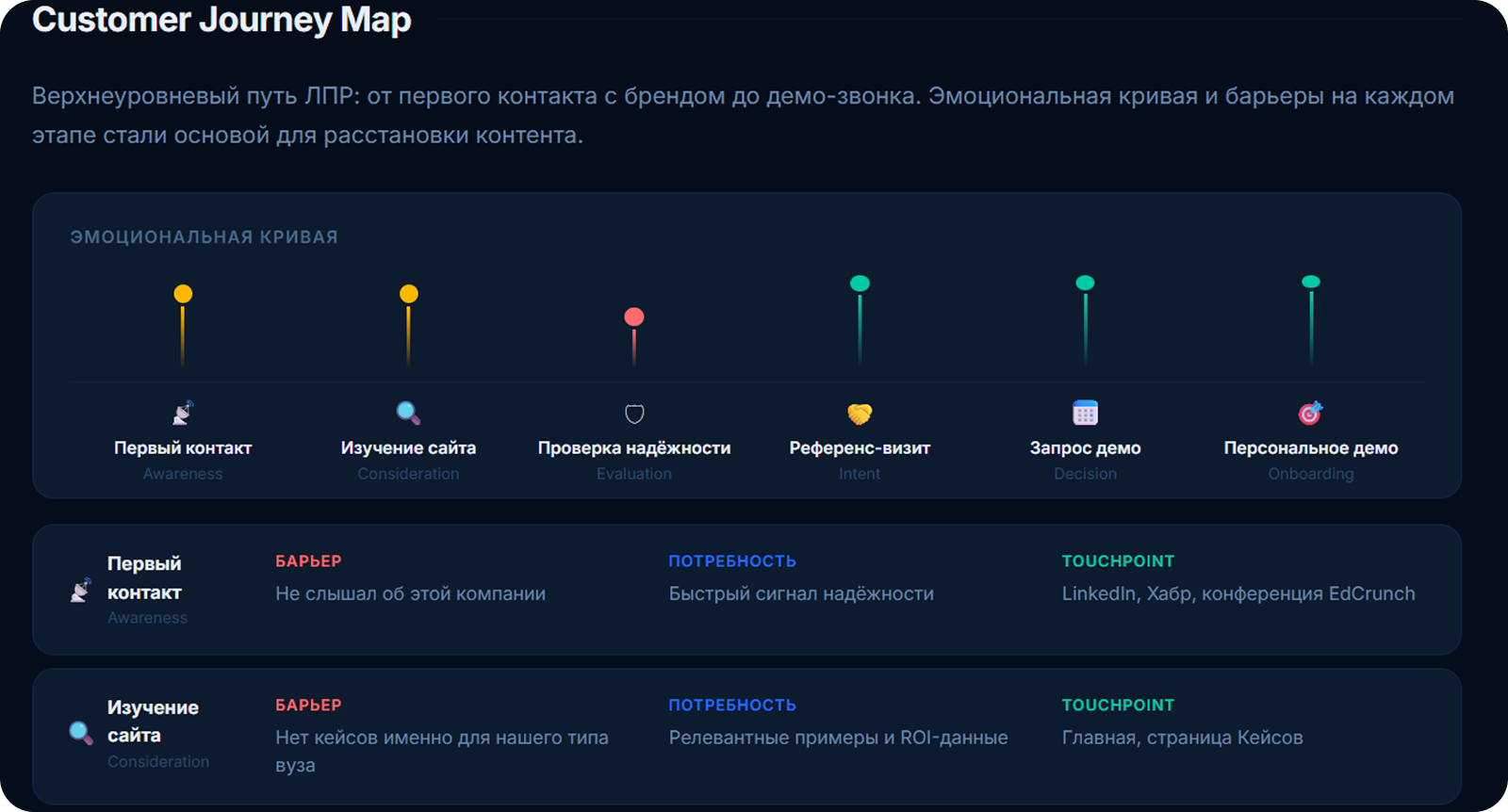Click the calendar icon above Запрос демо
Image resolution: width=1508 pixels, height=812 pixels.
[1086, 413]
